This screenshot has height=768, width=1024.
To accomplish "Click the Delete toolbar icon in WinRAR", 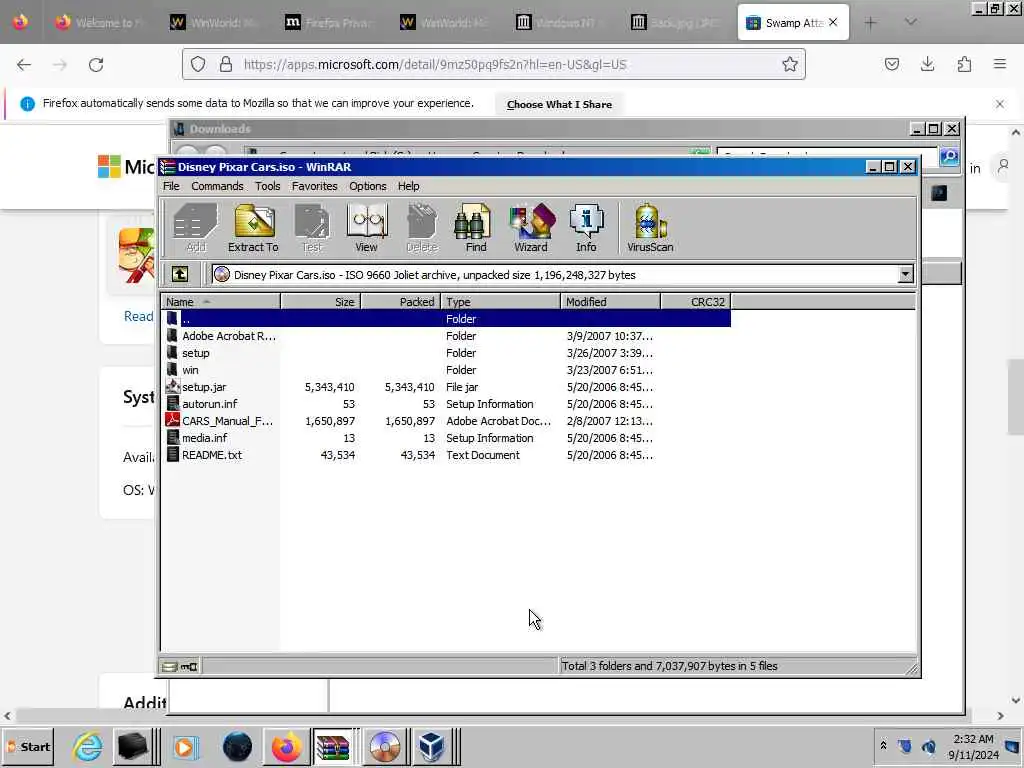I will (422, 227).
